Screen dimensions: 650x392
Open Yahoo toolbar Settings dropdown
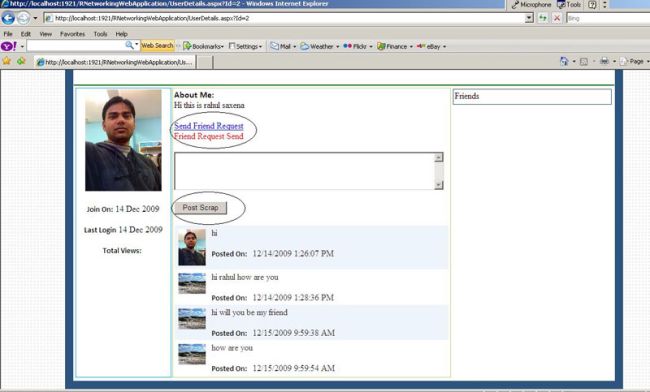click(x=245, y=46)
